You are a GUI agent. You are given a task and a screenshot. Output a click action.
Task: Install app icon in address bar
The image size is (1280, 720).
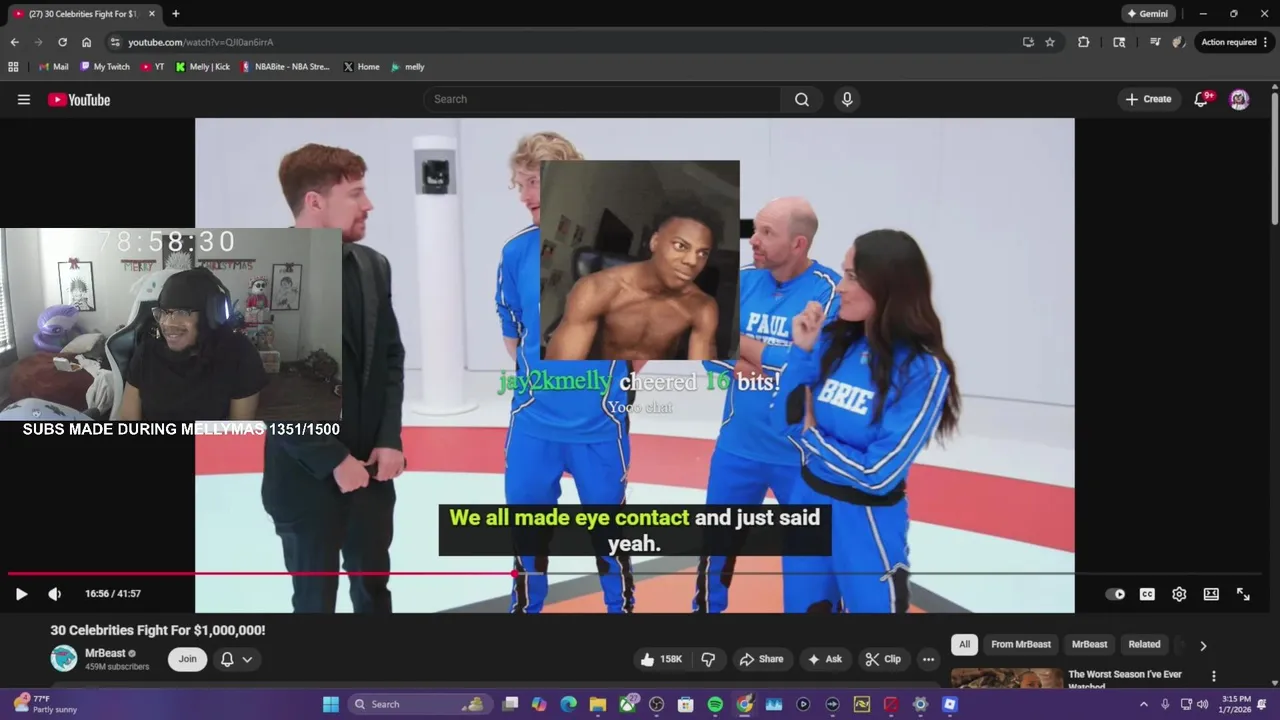1028,42
